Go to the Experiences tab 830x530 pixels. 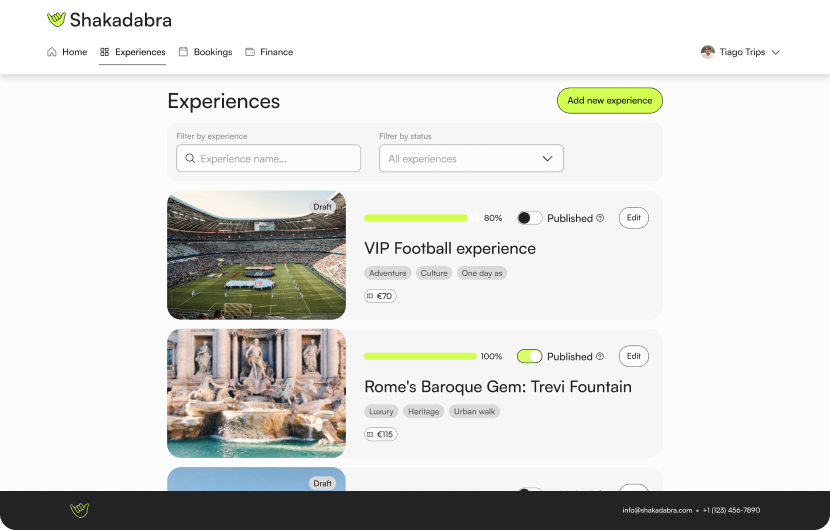coord(132,52)
